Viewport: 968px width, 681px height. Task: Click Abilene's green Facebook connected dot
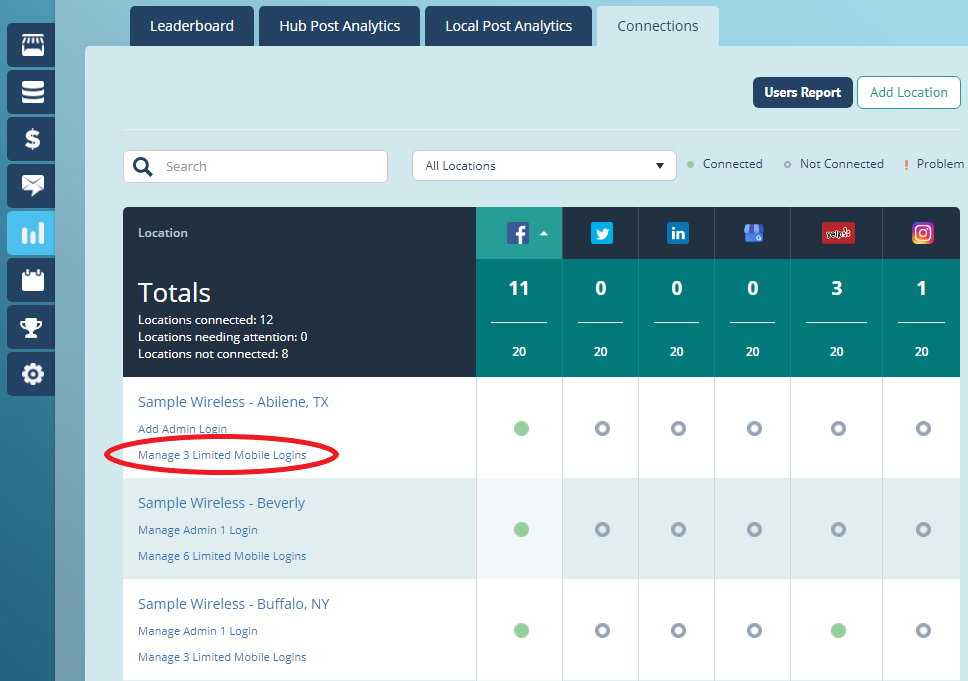click(521, 428)
